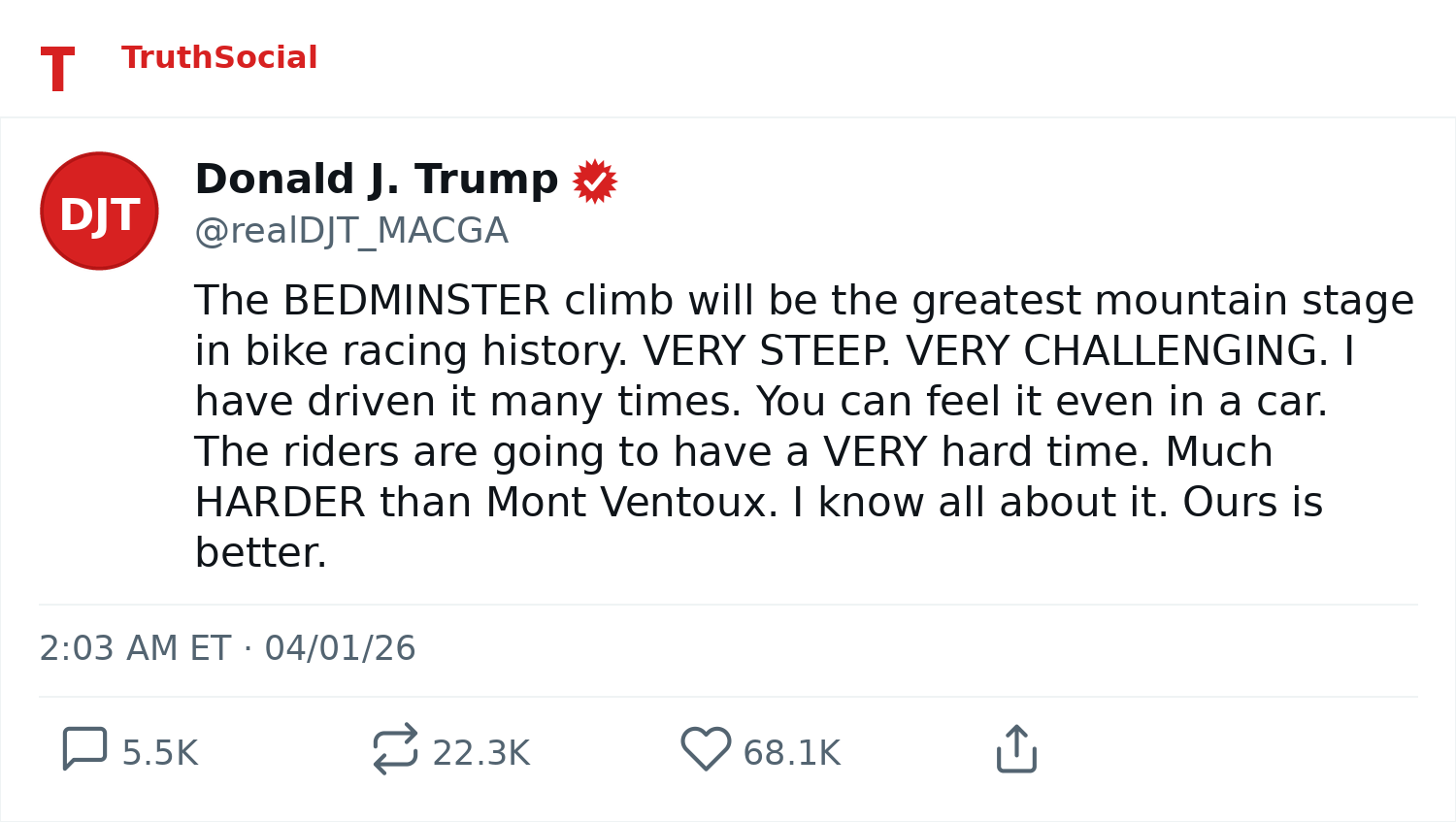This screenshot has height=822, width=1456.
Task: Open the DJT profile avatar
Action: click(x=99, y=211)
